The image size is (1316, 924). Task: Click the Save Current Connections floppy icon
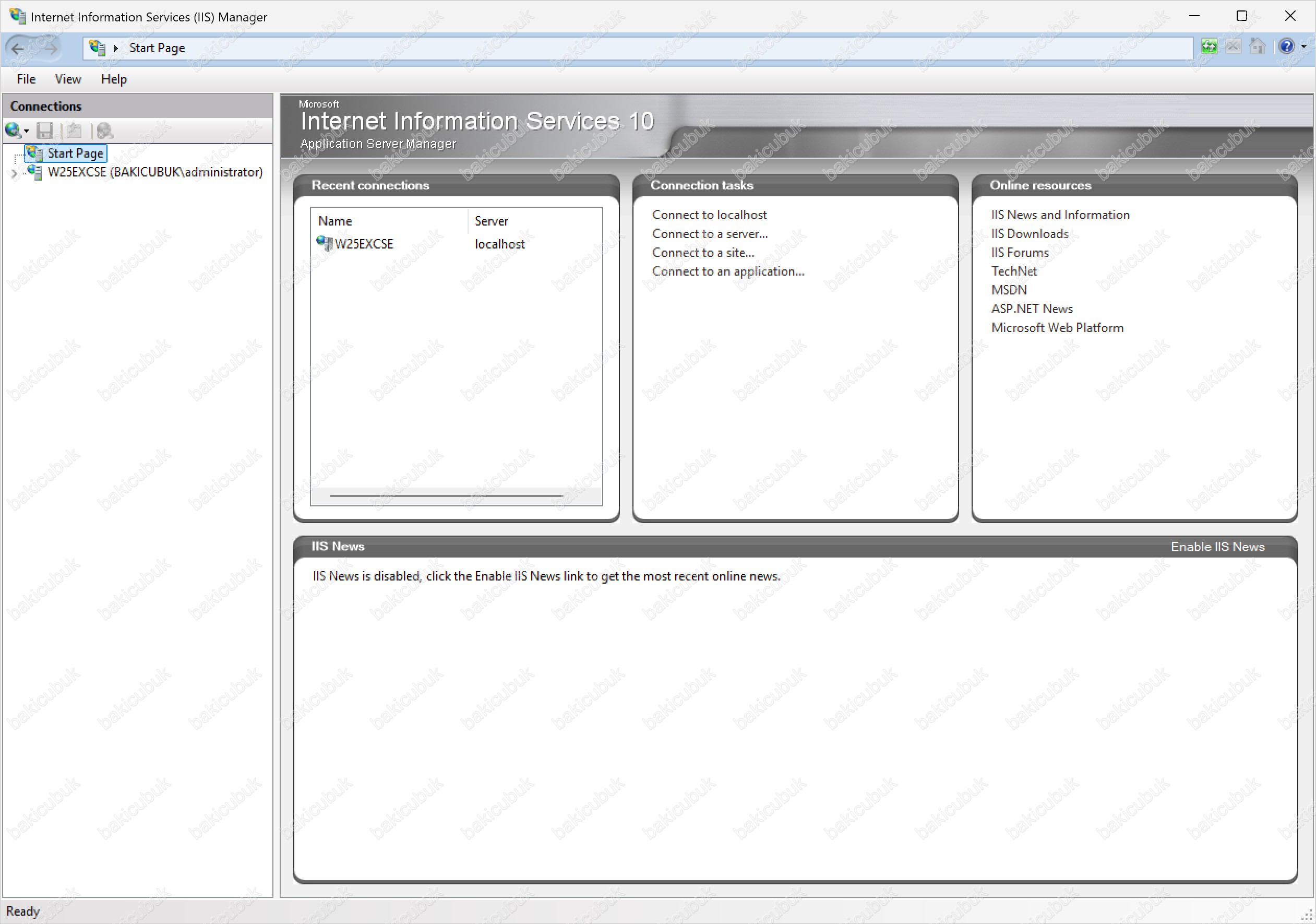click(45, 131)
